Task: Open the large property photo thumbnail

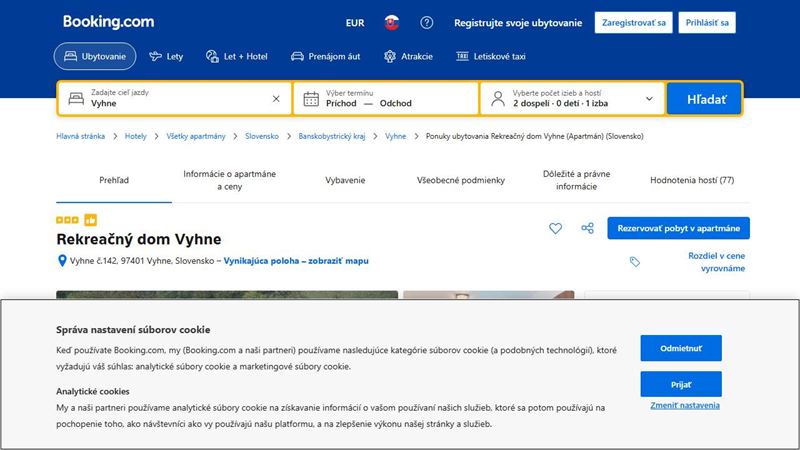Action: click(x=227, y=295)
